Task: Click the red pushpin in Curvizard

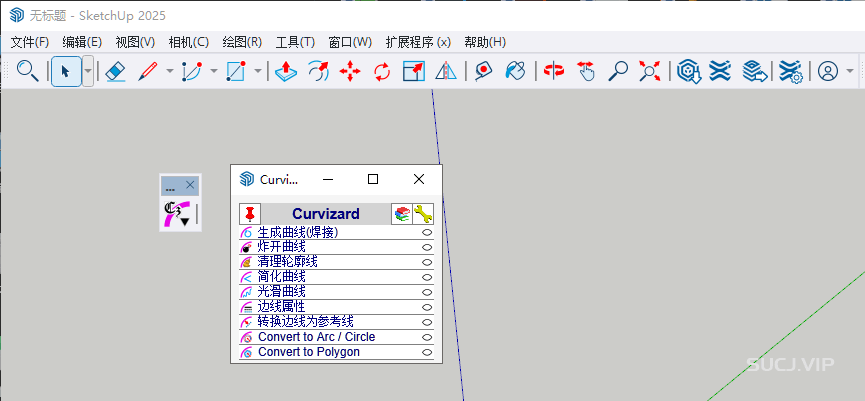Action: pyautogui.click(x=250, y=214)
